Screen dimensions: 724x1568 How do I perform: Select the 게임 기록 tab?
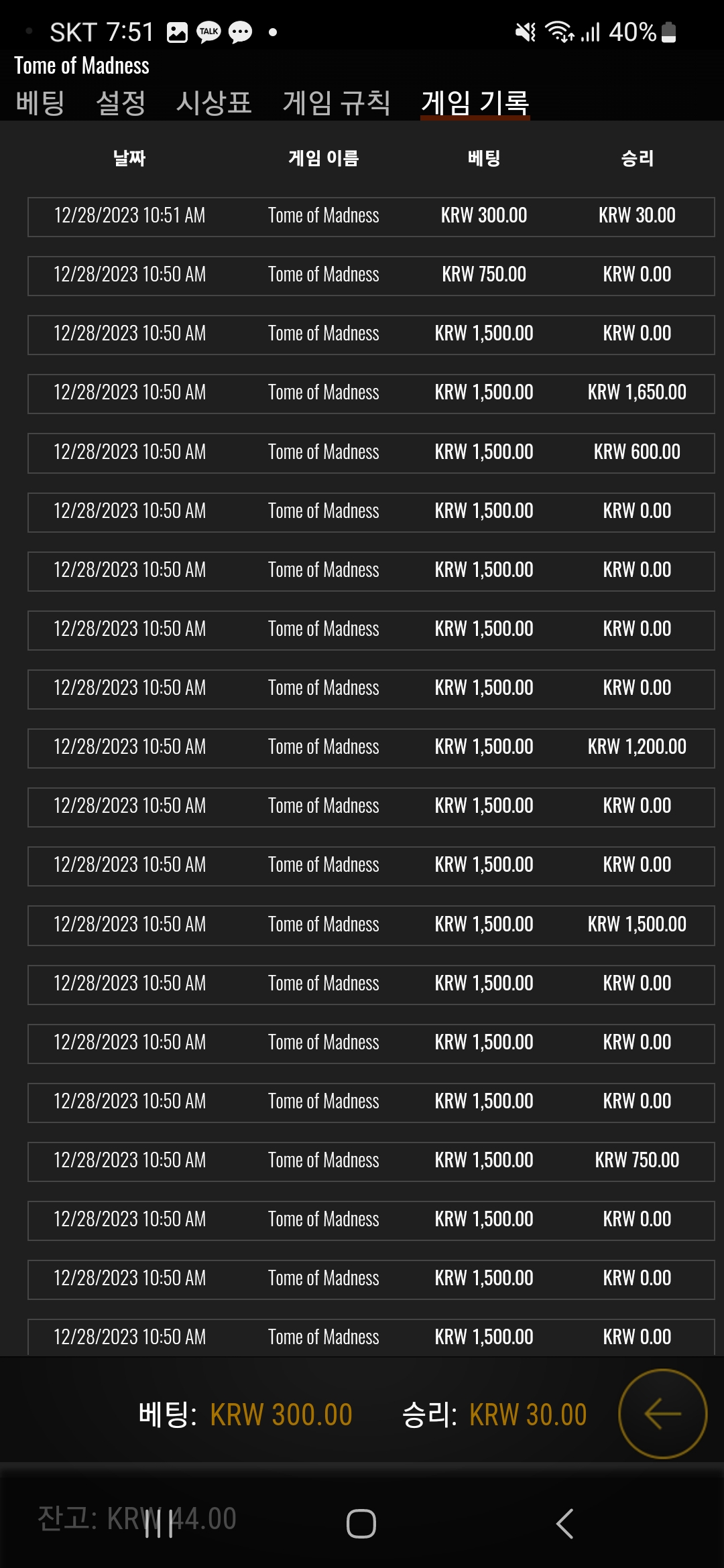[x=475, y=103]
